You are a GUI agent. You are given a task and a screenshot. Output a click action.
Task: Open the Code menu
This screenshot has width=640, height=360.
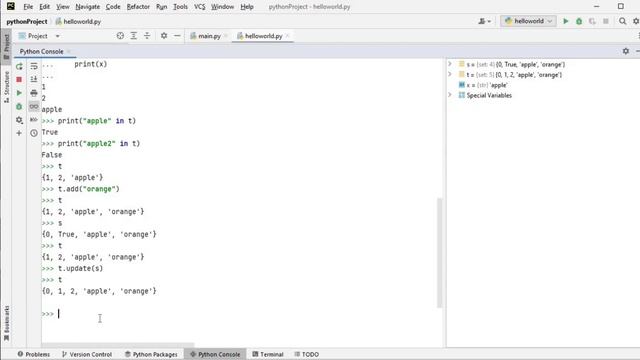113,7
